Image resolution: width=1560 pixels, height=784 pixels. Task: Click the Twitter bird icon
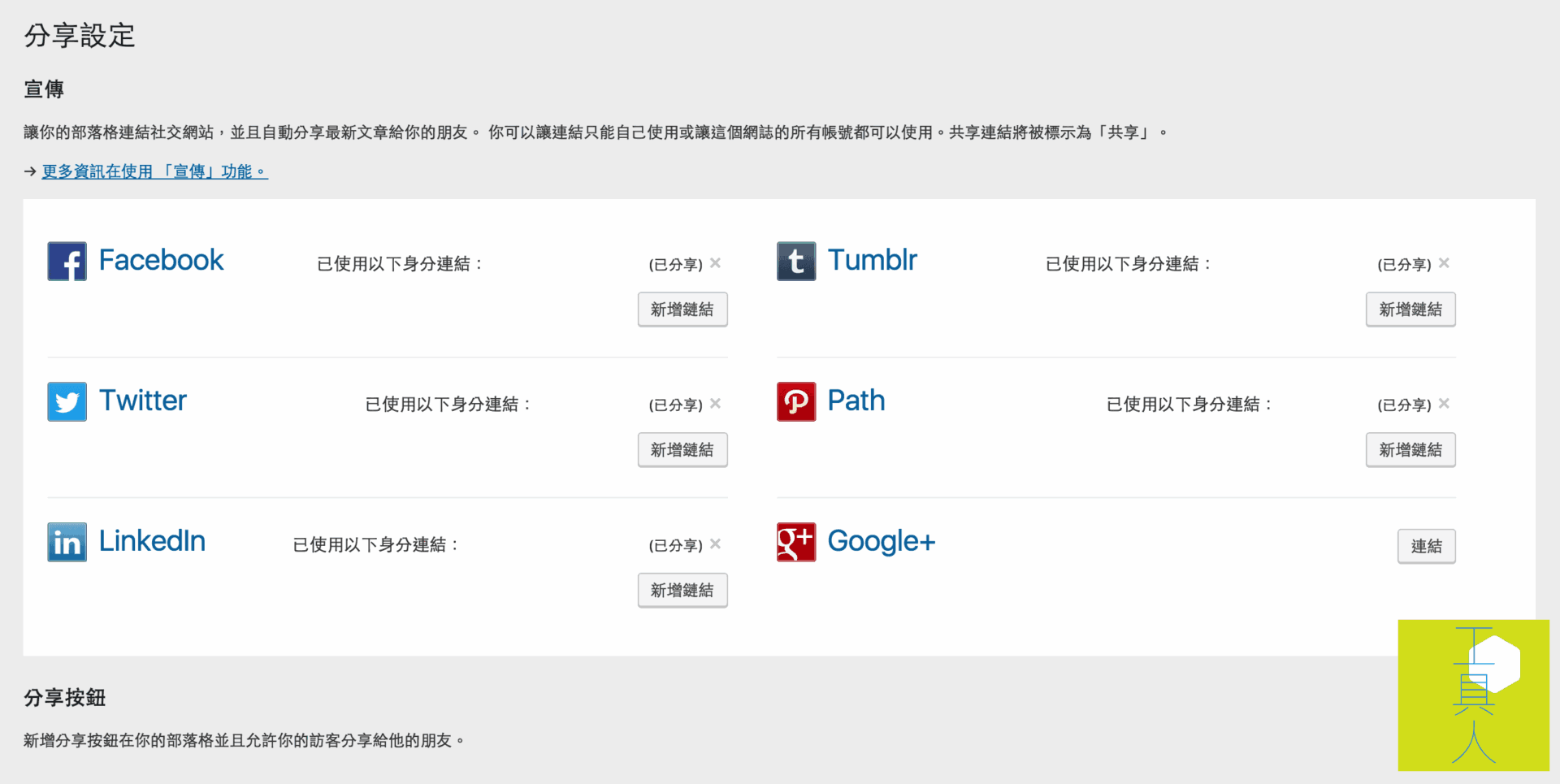pos(67,401)
